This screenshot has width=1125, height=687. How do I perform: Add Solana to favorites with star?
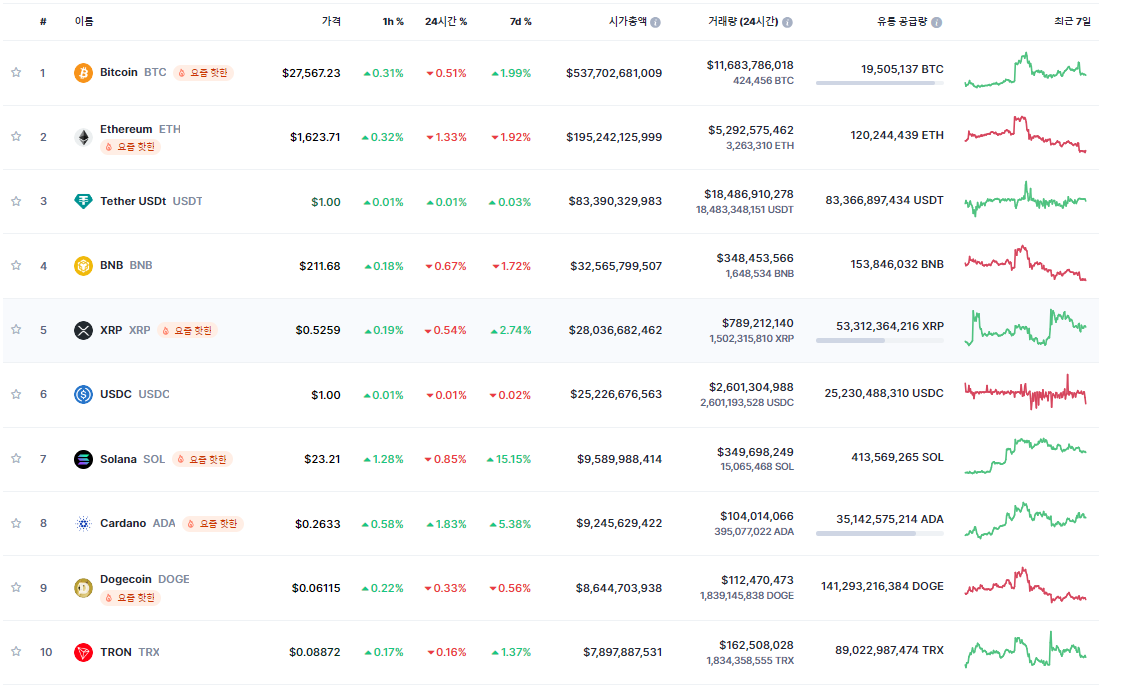16,458
